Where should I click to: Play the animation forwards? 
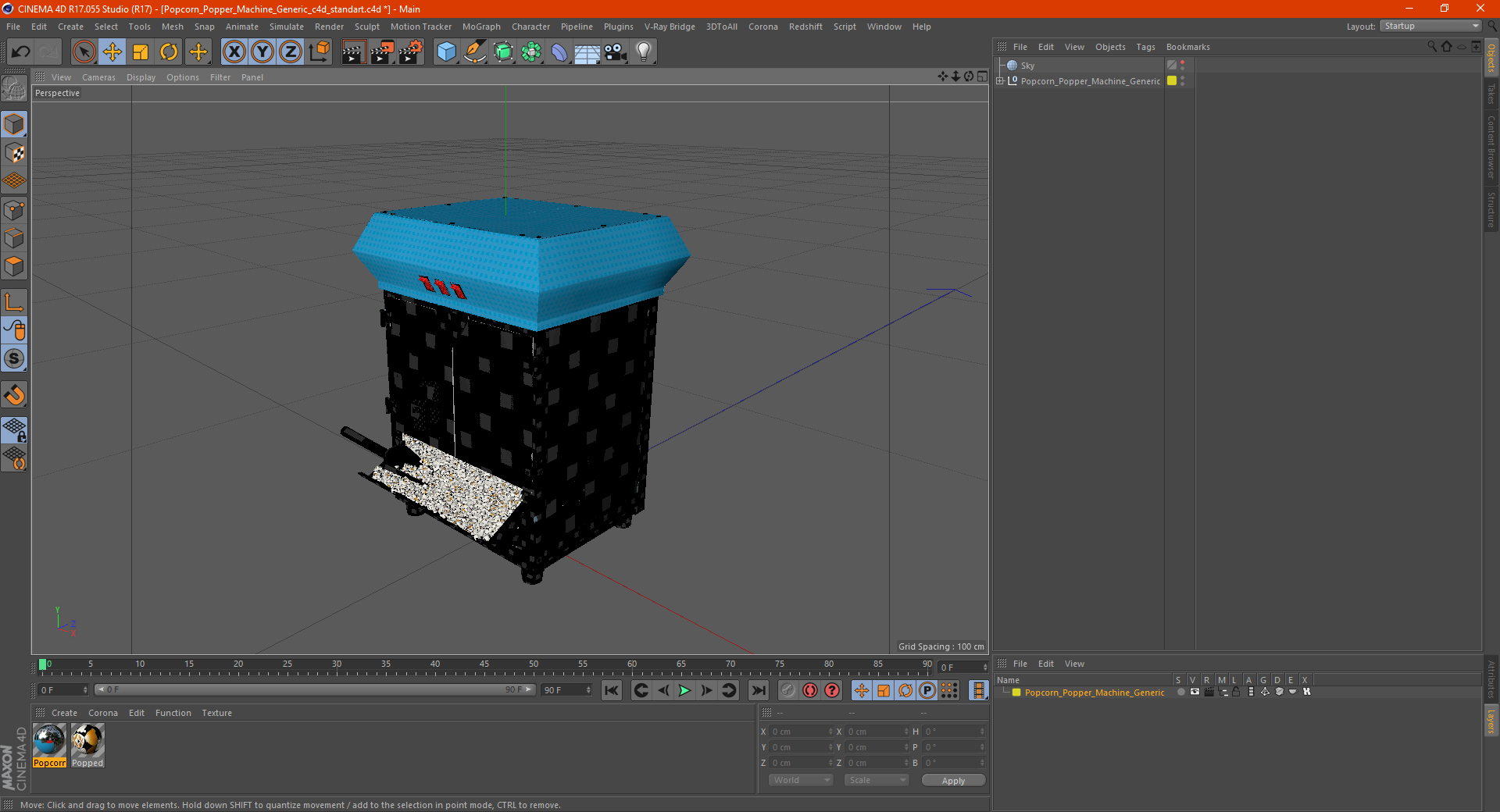click(x=684, y=690)
